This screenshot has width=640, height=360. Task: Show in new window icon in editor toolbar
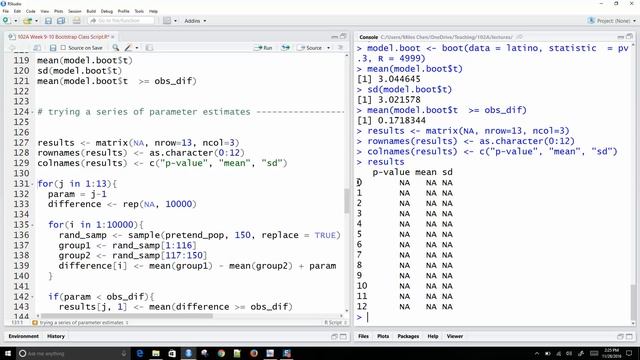[x=37, y=48]
